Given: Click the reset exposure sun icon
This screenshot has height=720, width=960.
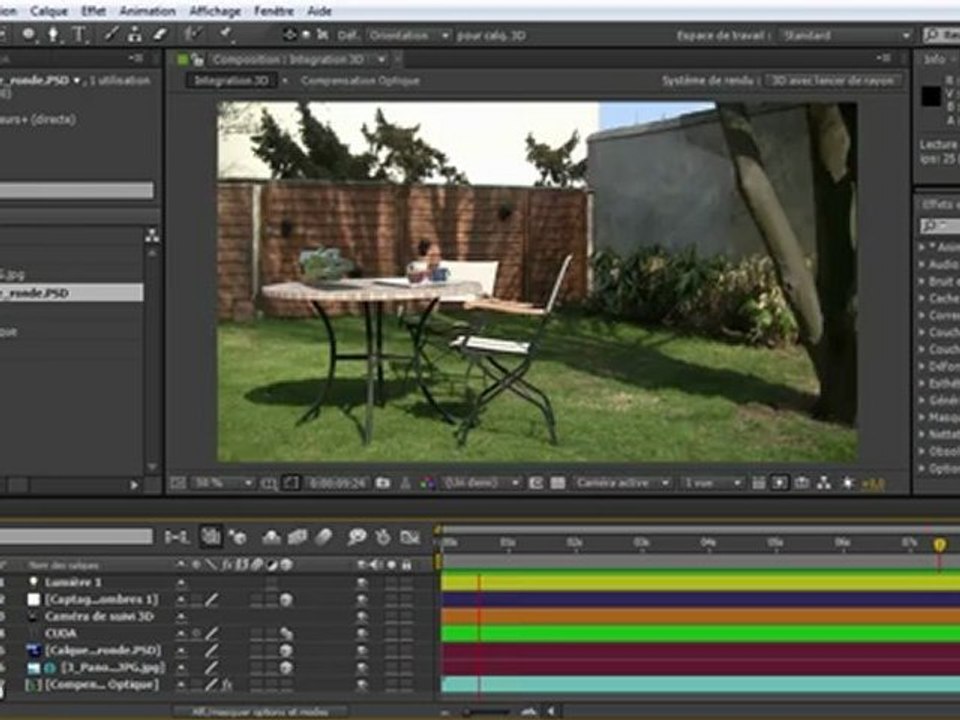Looking at the screenshot, I should click(848, 483).
